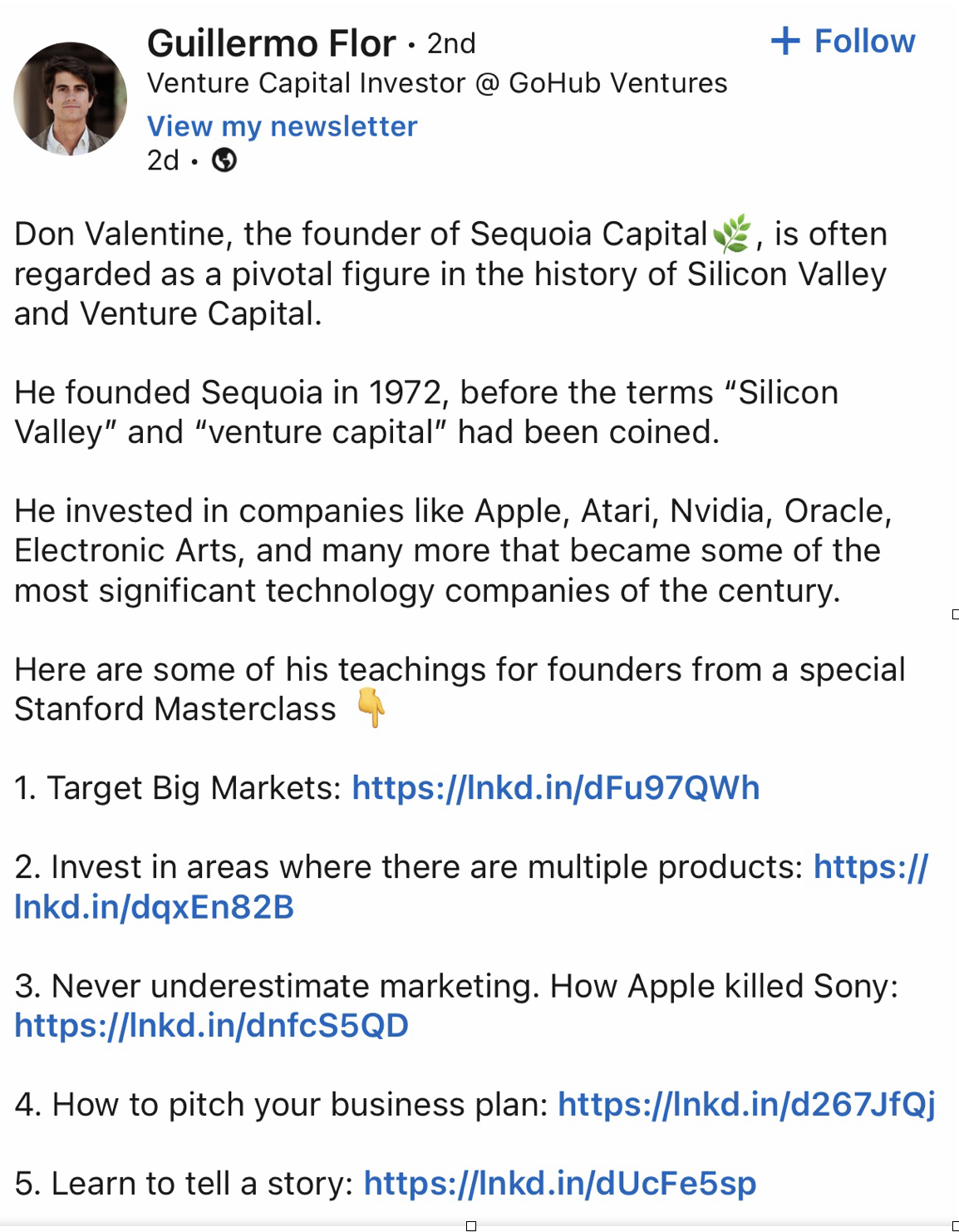Open the Target Big Markets link
Image resolution: width=959 pixels, height=1232 pixels.
[556, 788]
